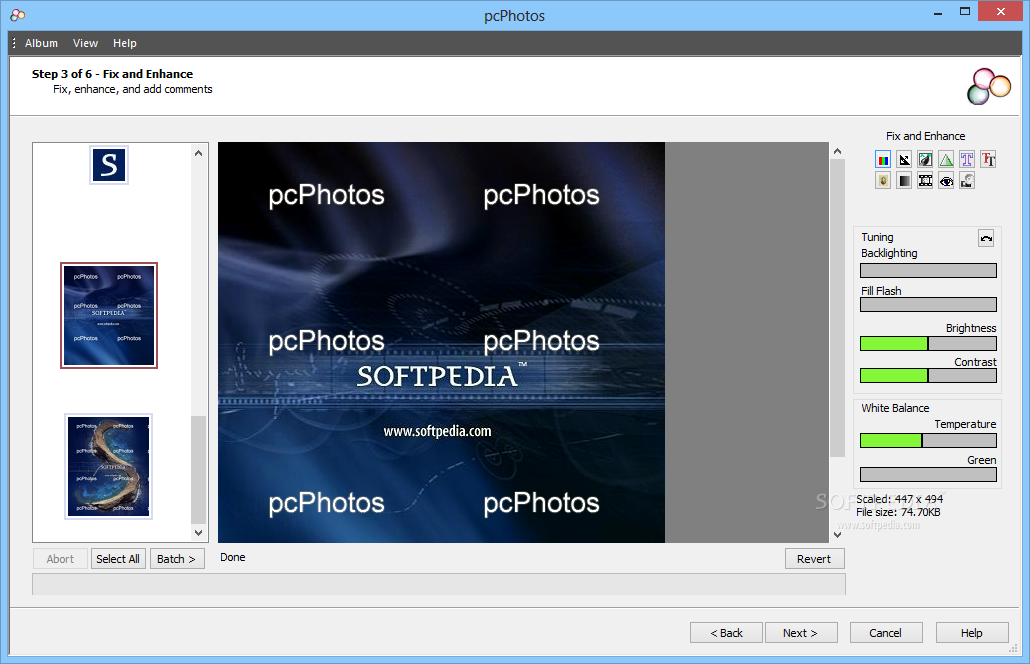Proceed with the Next > button

801,633
